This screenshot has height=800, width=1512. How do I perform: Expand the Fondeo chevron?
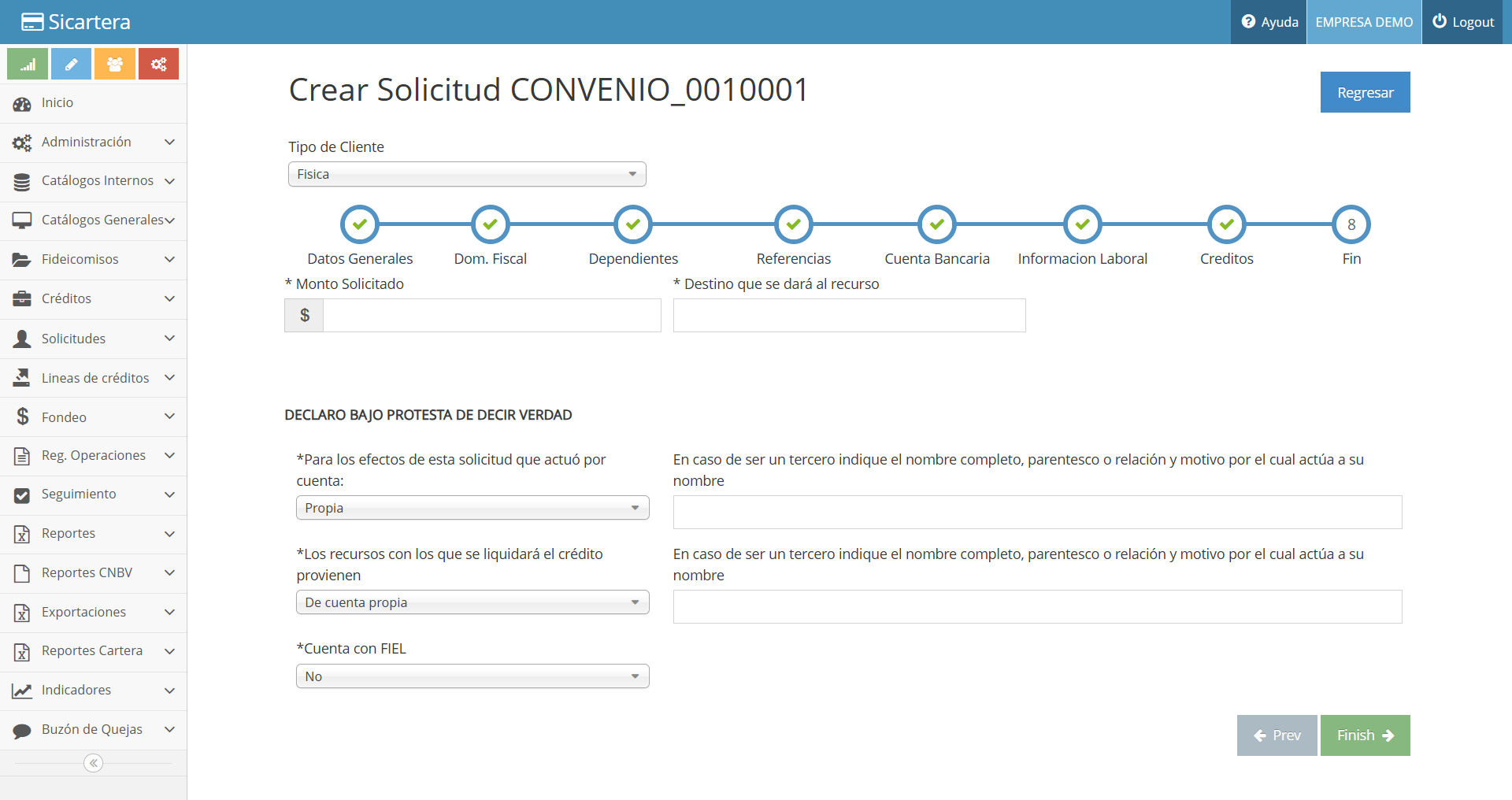click(169, 416)
